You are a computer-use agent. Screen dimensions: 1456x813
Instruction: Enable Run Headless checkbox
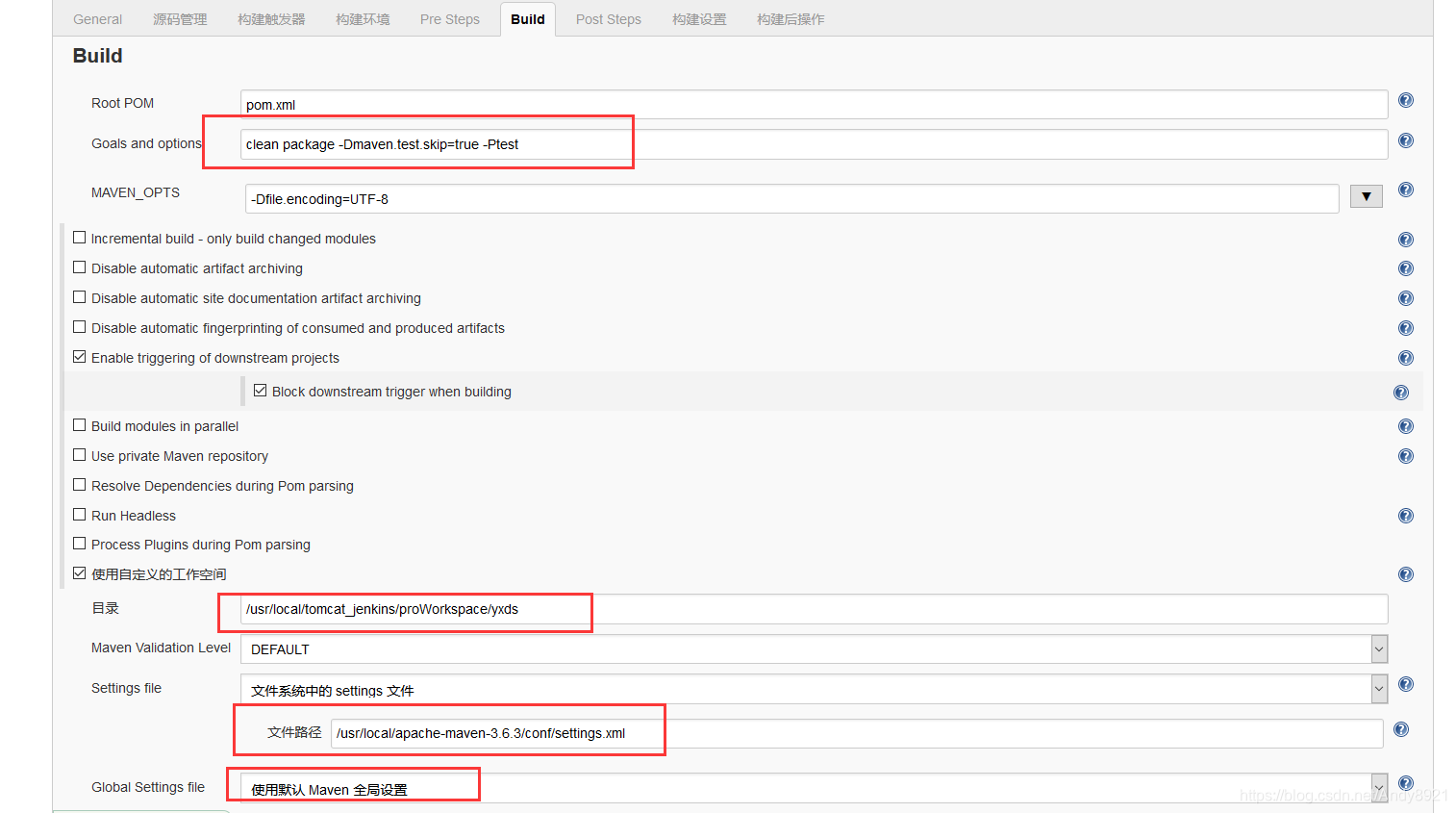click(x=80, y=515)
